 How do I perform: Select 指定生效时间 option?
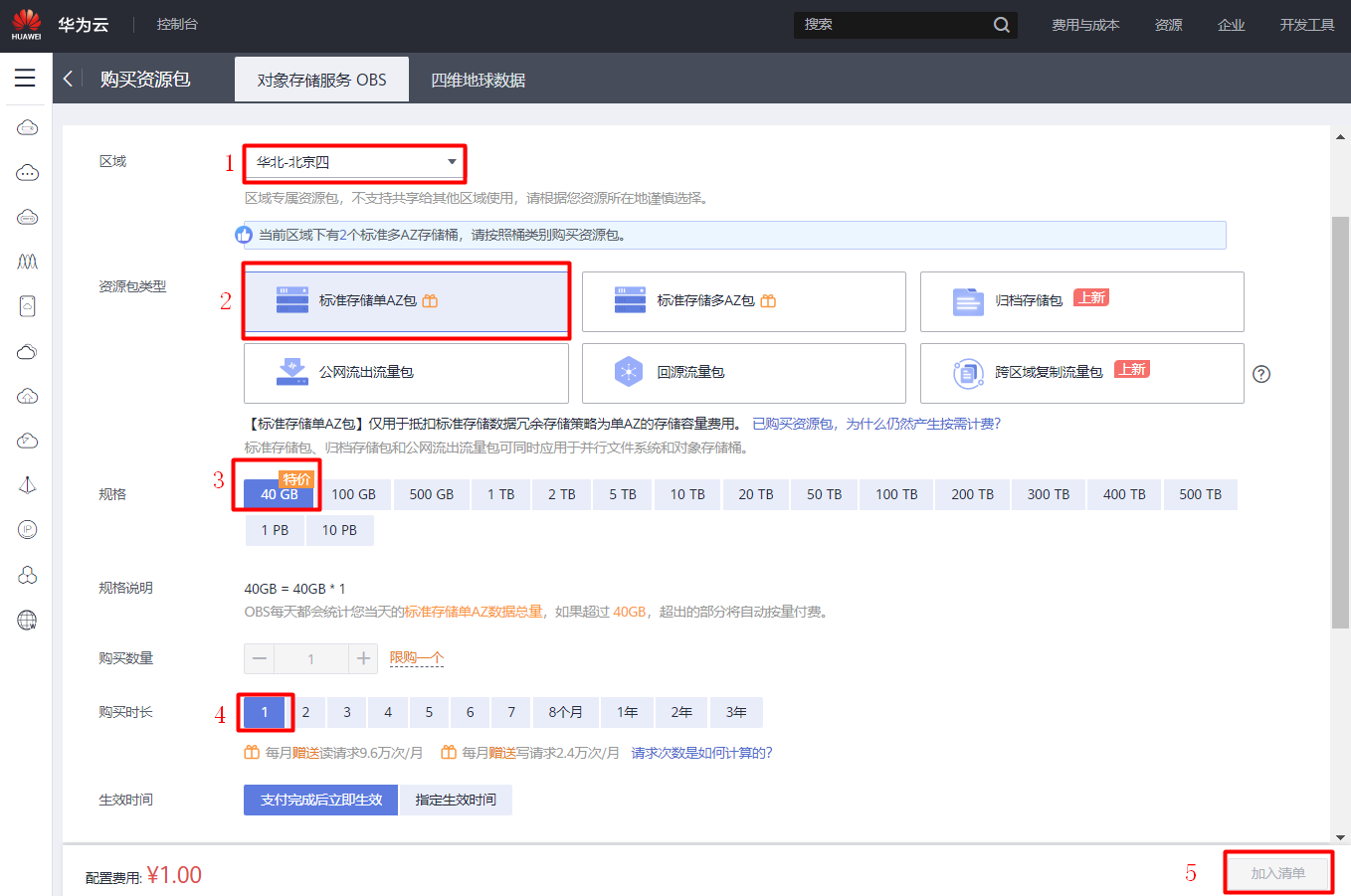[x=456, y=800]
